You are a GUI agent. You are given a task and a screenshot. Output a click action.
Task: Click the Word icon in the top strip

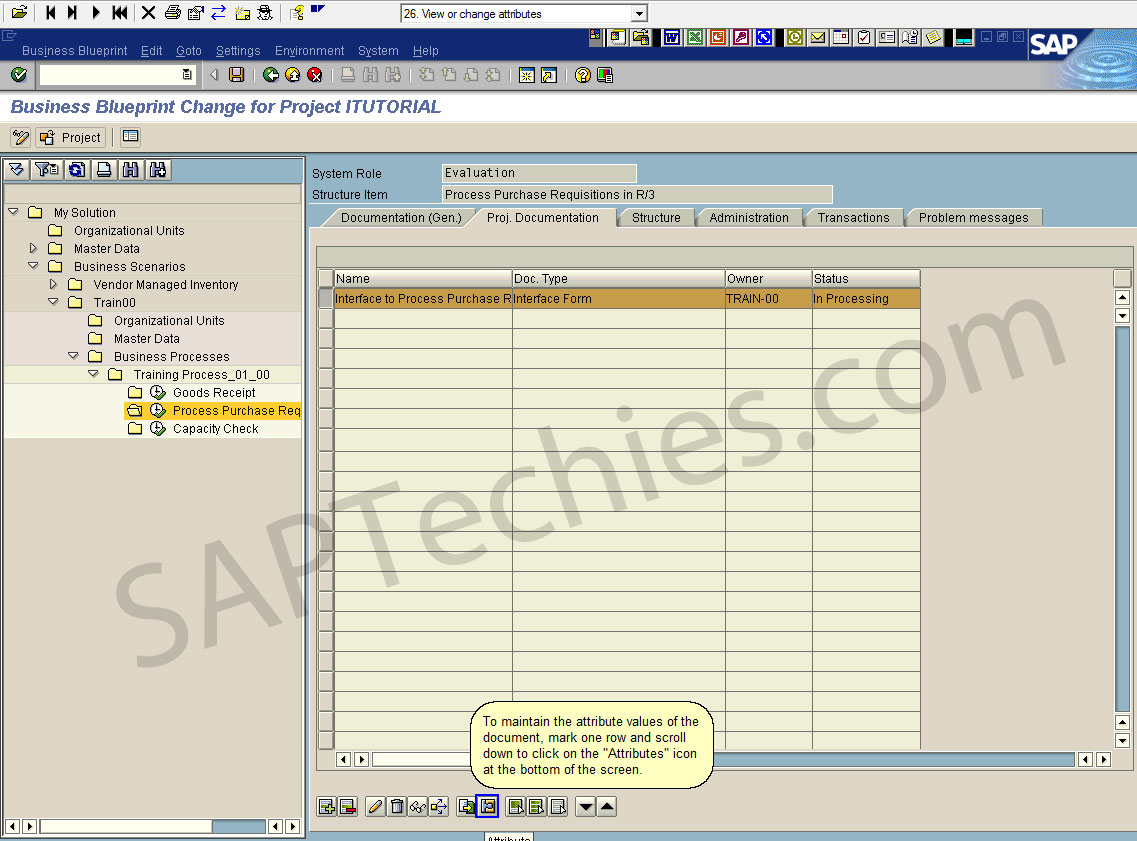pos(671,37)
